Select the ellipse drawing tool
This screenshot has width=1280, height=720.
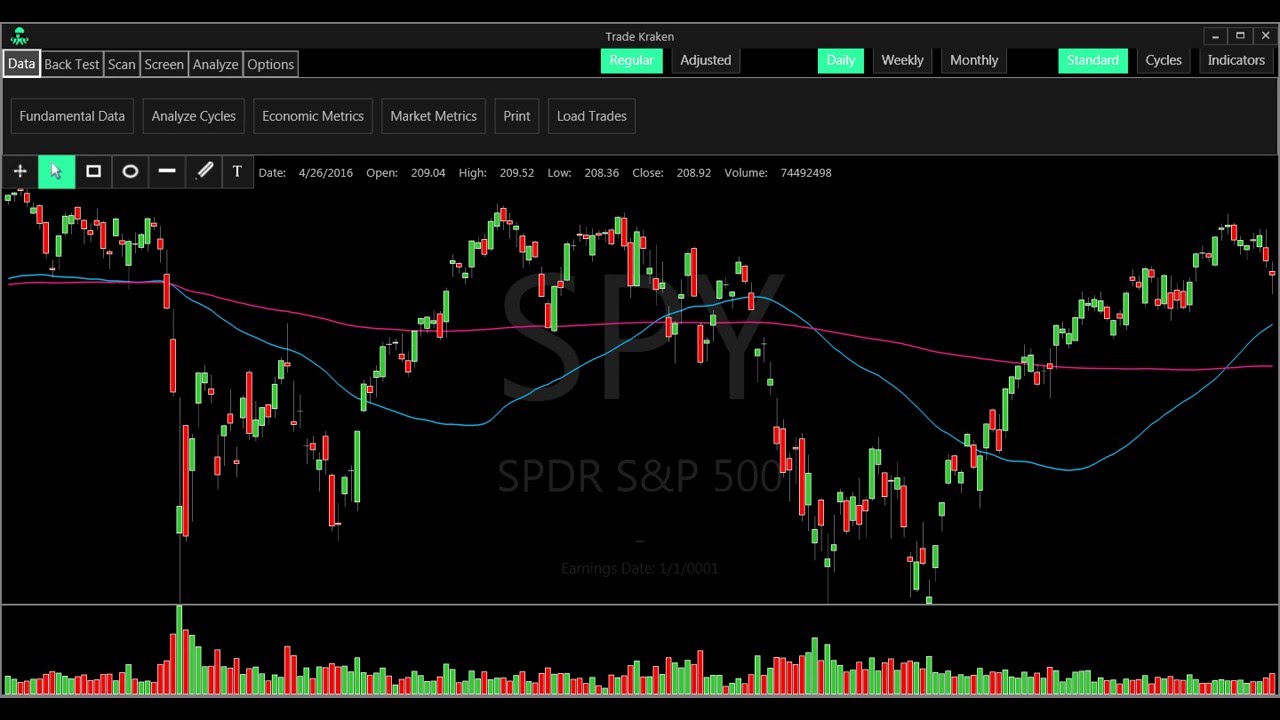pos(130,172)
